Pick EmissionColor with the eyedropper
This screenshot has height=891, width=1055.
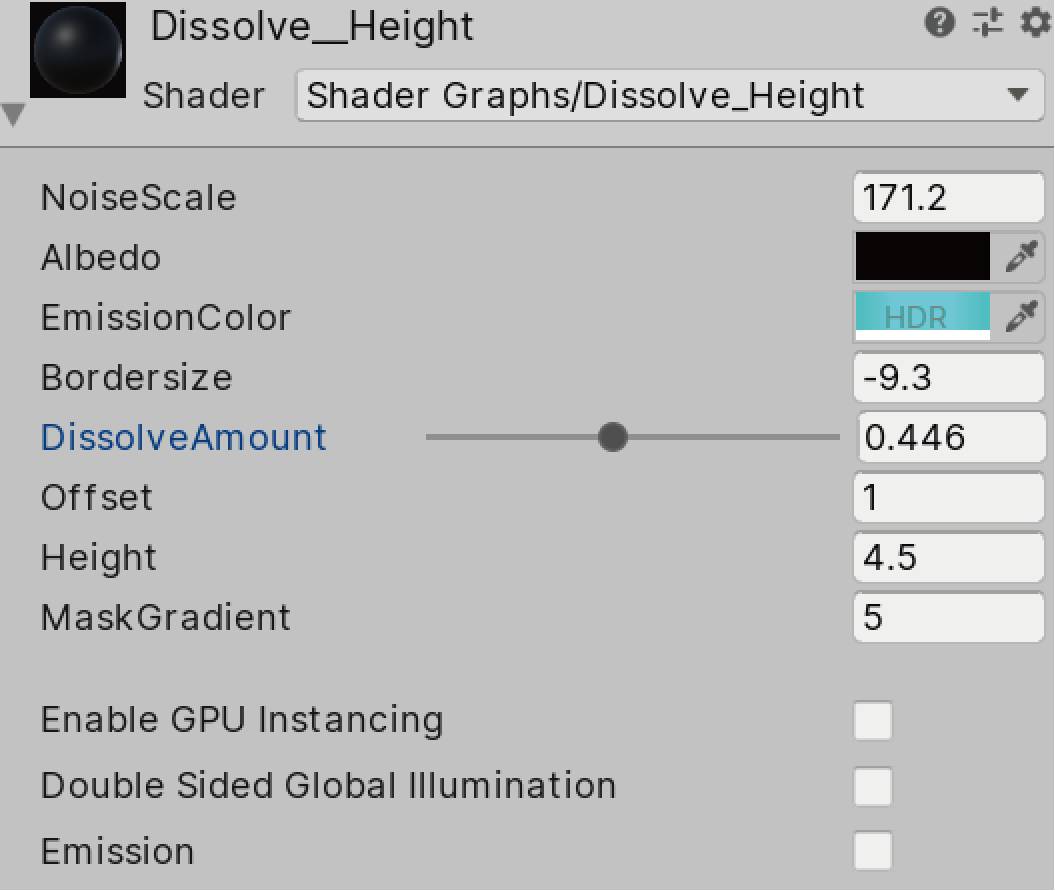click(1021, 316)
